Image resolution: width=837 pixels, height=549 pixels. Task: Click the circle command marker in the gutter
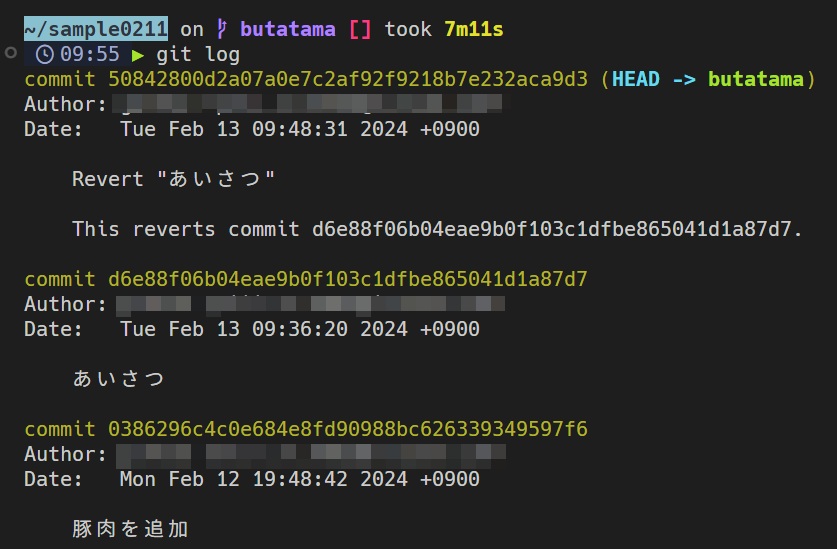point(11,52)
